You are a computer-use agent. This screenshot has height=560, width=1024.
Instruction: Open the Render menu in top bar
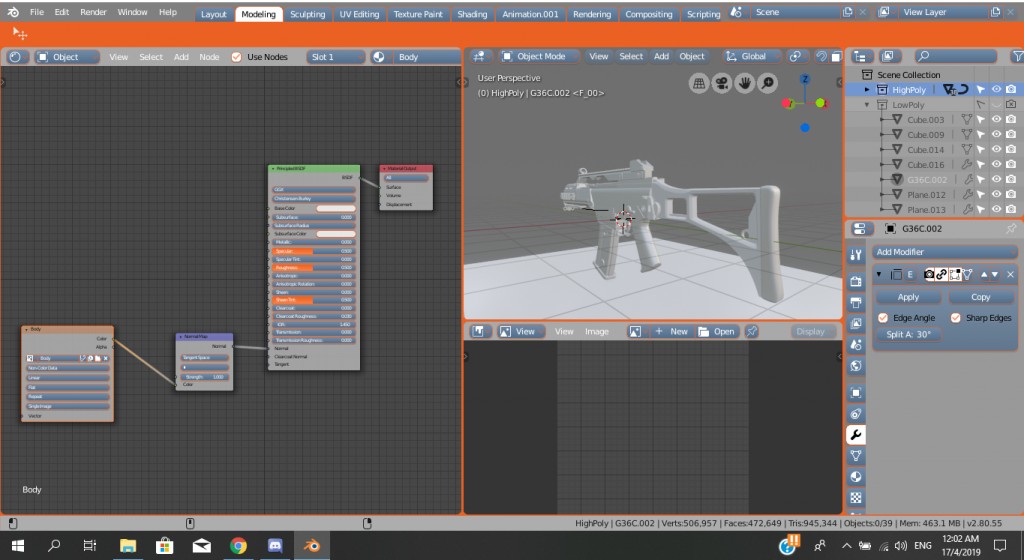(x=93, y=12)
